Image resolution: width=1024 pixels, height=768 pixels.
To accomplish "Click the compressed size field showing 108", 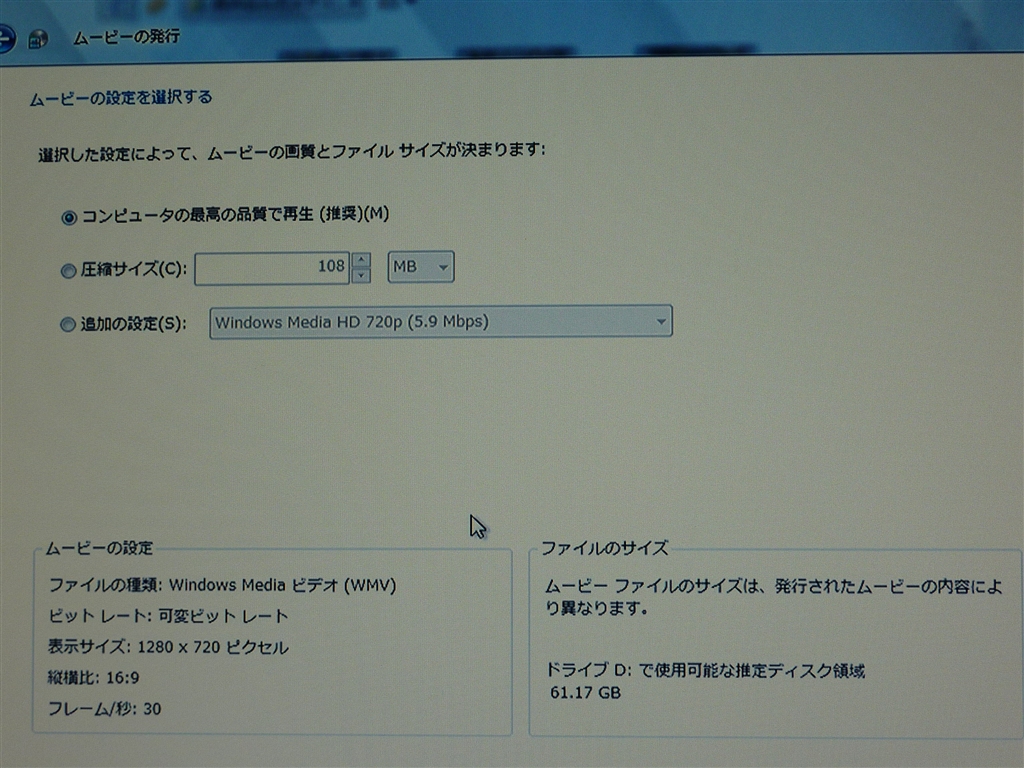I will [272, 268].
